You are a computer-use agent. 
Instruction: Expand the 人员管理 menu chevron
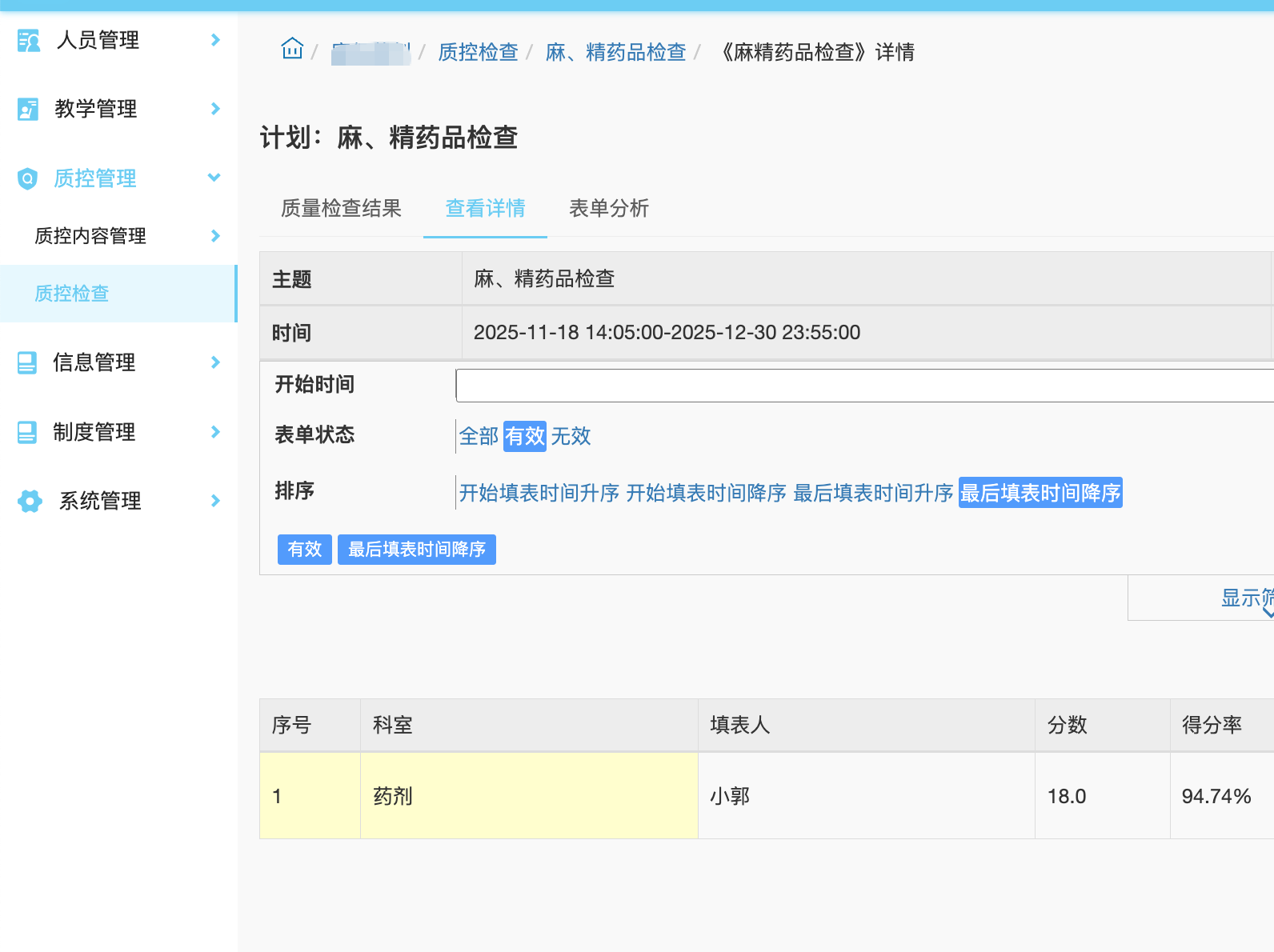pyautogui.click(x=214, y=40)
